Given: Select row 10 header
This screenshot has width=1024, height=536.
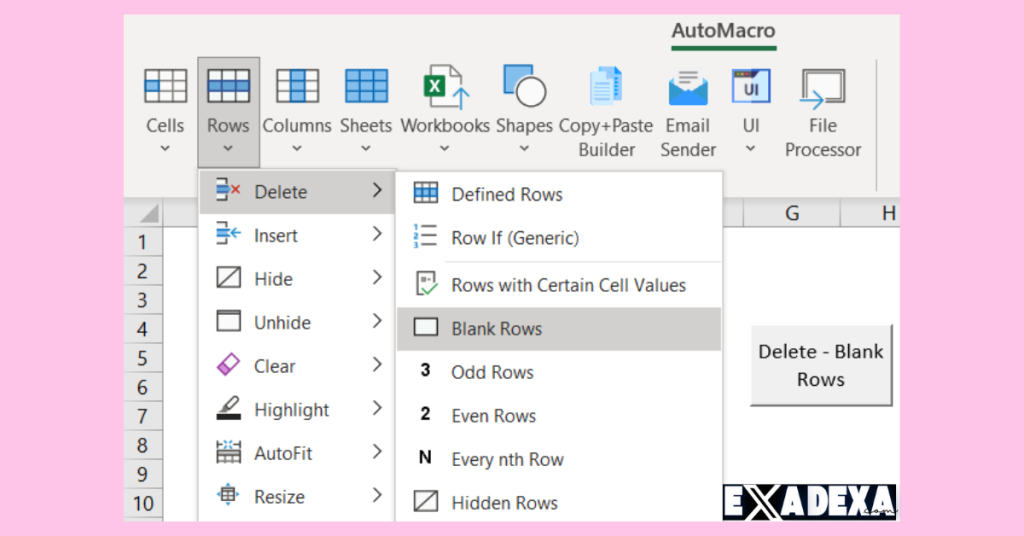Looking at the screenshot, I should click(x=143, y=503).
